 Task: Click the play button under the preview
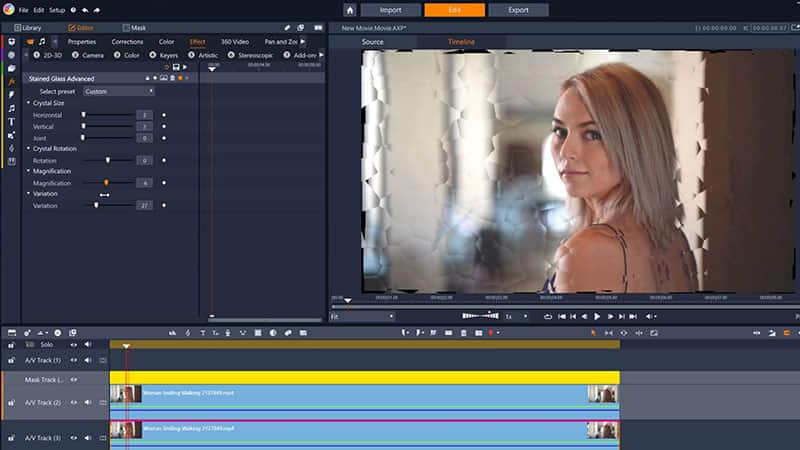coord(597,316)
